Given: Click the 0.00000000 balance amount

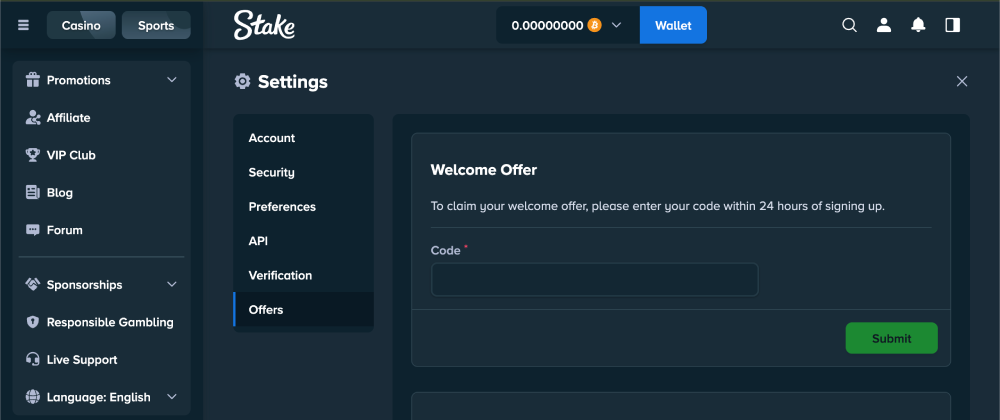Looking at the screenshot, I should tap(547, 25).
